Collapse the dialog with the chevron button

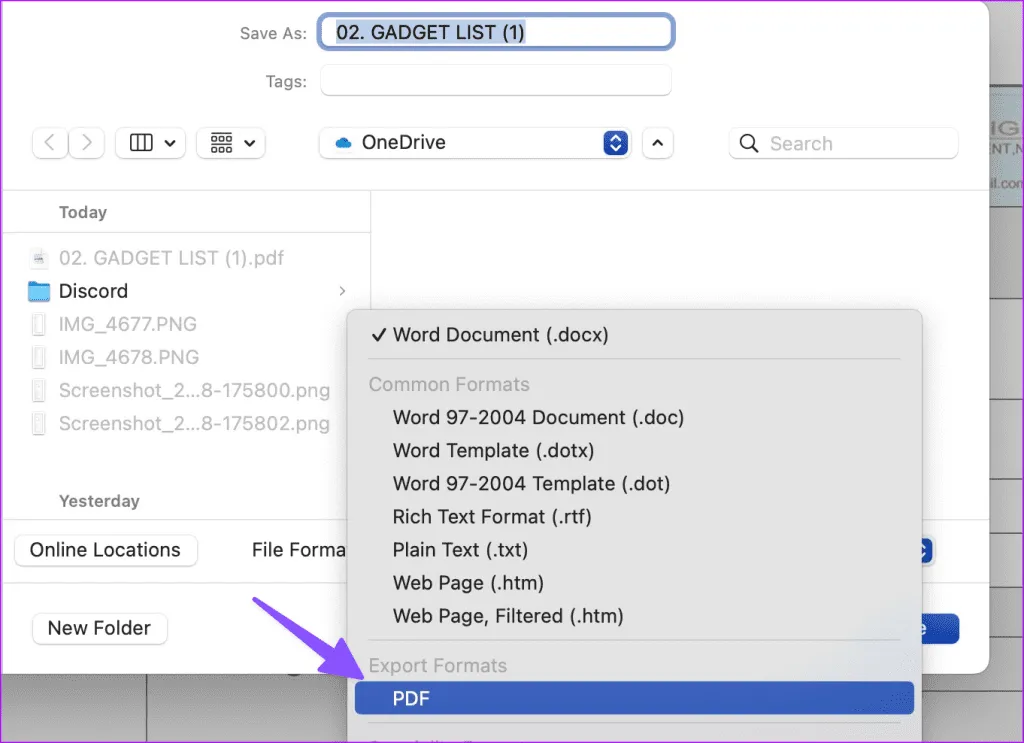pos(657,143)
